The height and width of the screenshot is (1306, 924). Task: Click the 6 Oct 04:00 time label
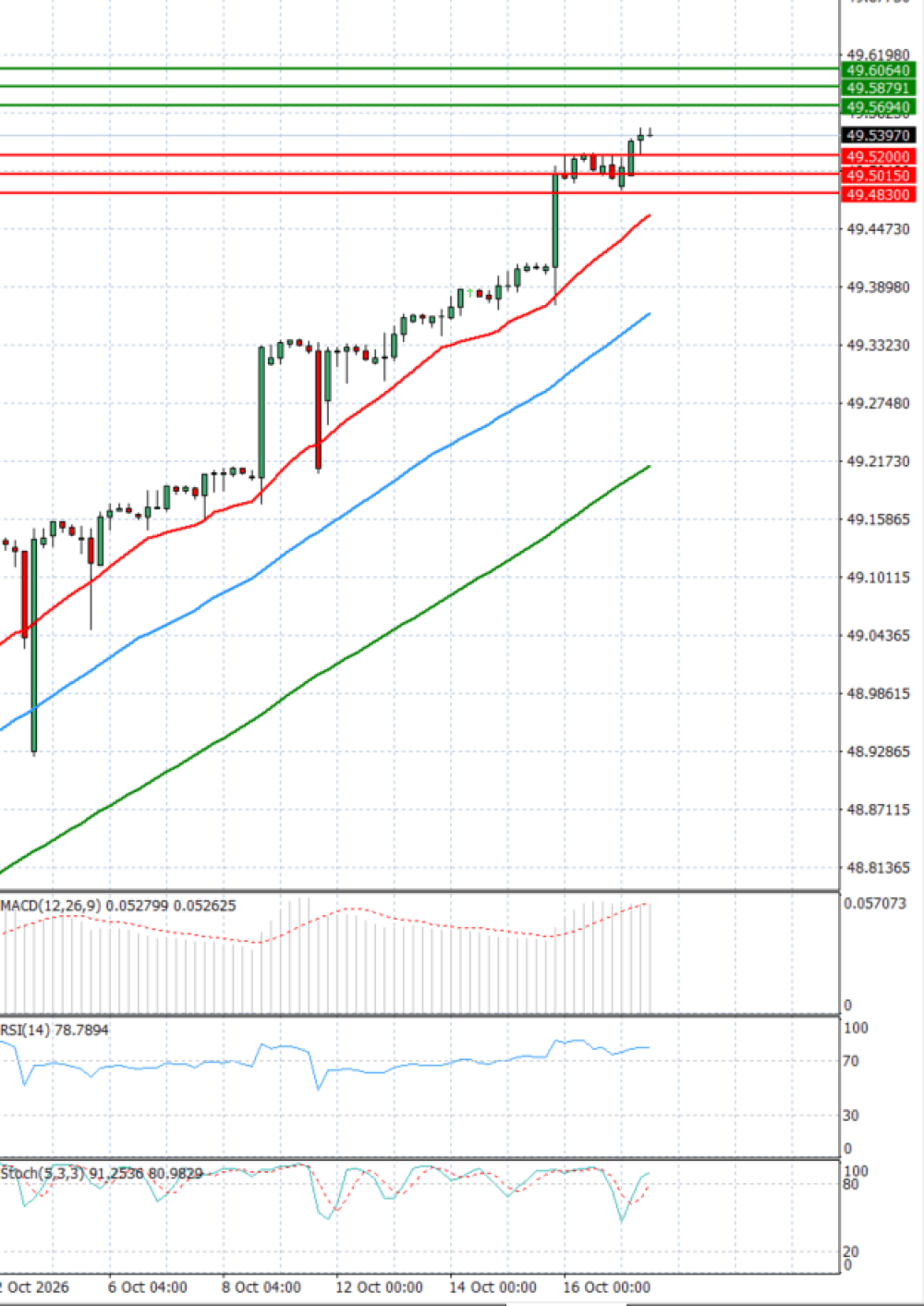[x=148, y=1288]
